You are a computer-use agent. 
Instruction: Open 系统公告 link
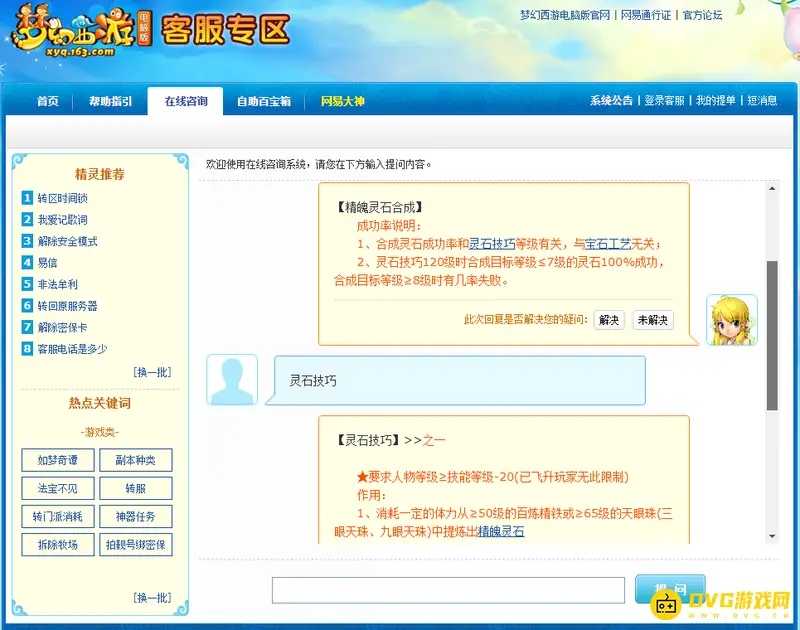(x=611, y=100)
